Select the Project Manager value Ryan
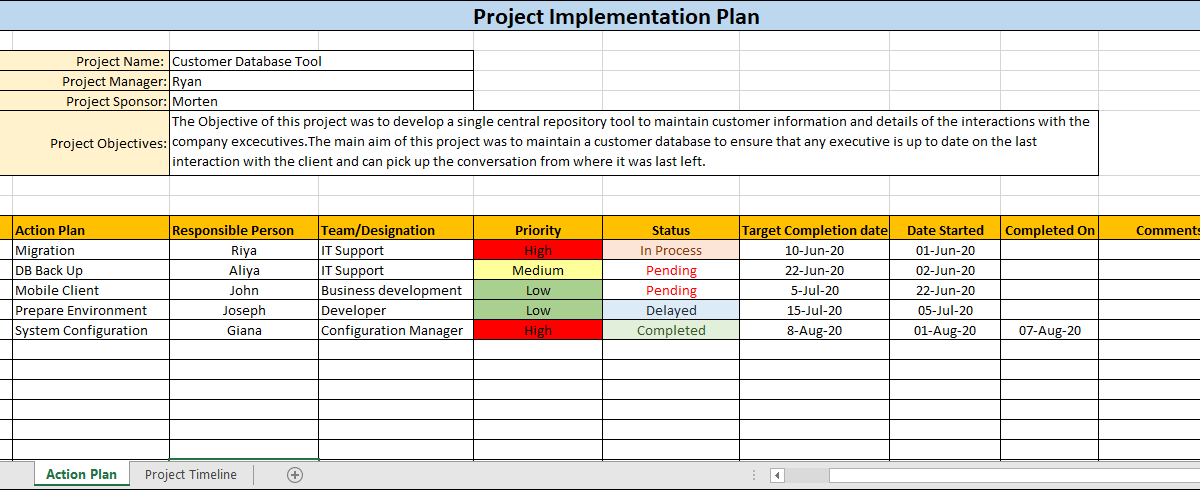The height and width of the screenshot is (490, 1200). point(321,81)
